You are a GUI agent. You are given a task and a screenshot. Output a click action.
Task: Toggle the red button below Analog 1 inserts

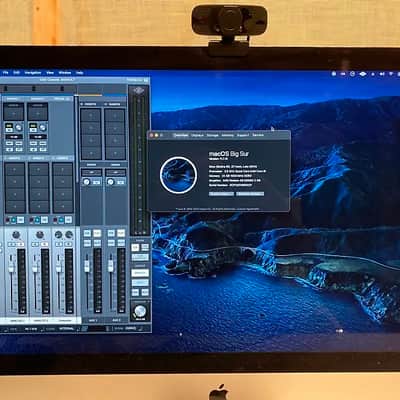7,220
